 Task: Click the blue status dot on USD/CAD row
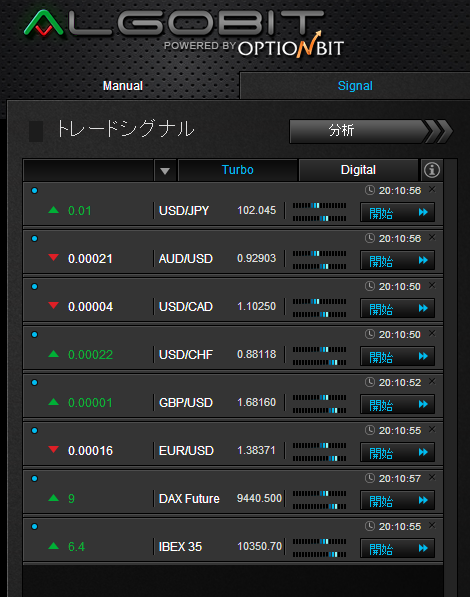point(34,286)
